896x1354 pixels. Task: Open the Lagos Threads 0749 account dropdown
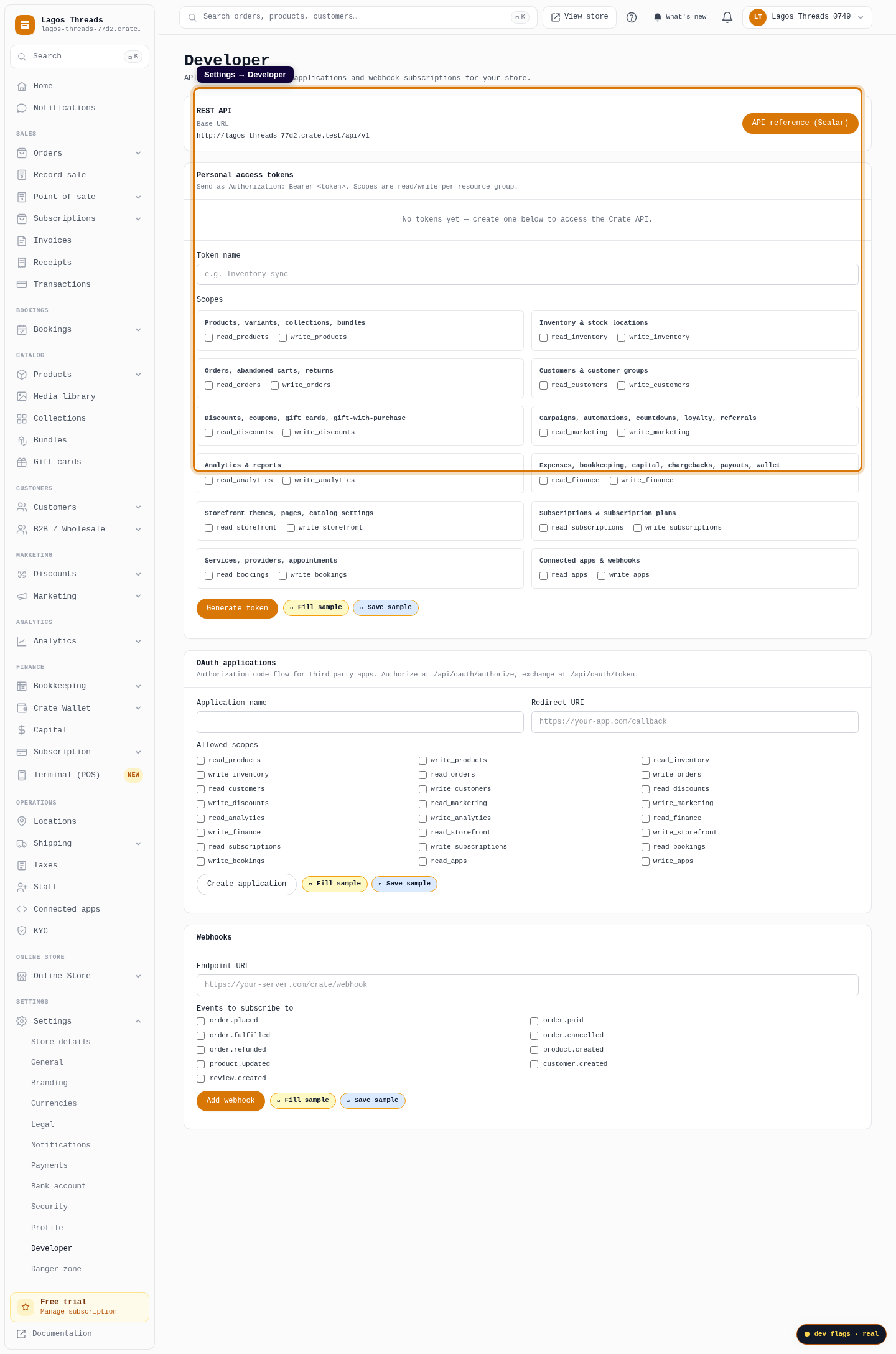pos(807,17)
